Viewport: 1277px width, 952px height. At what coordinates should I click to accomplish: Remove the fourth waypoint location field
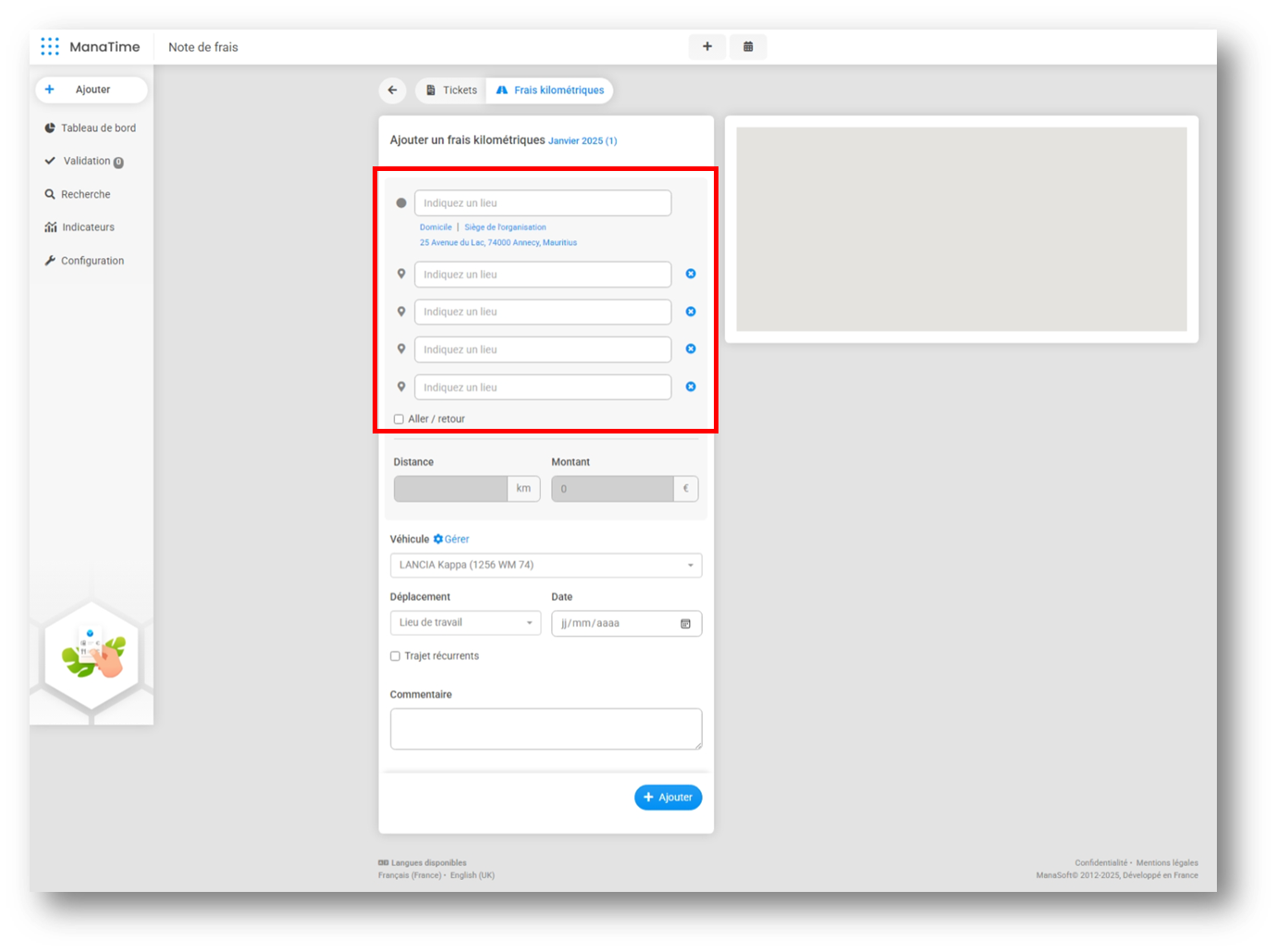691,386
